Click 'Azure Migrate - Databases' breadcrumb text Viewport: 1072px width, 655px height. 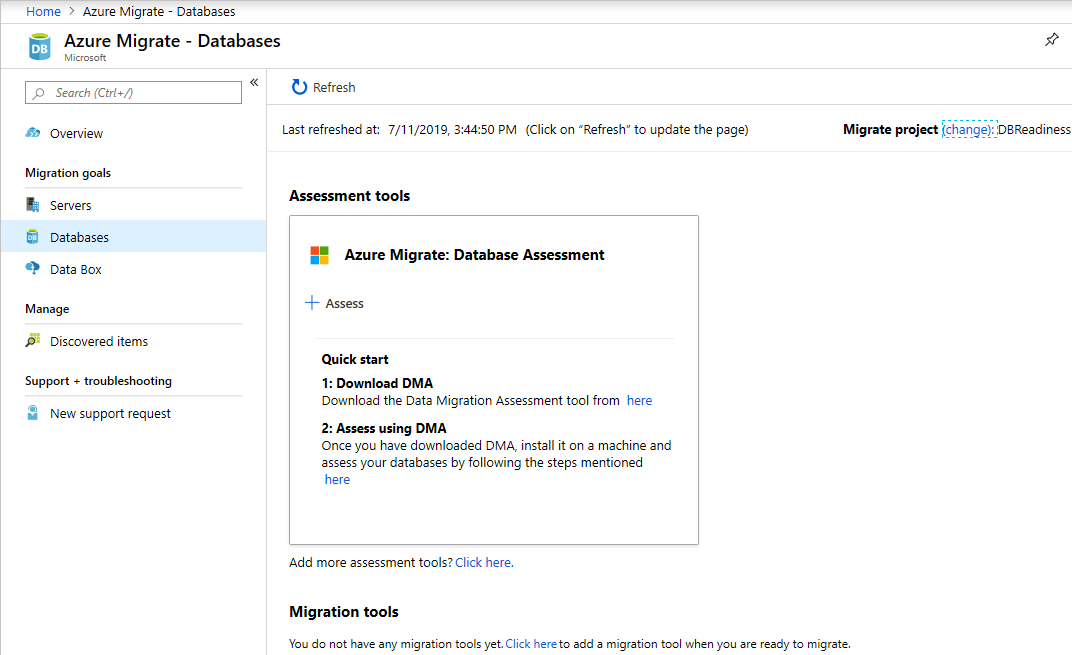point(159,12)
